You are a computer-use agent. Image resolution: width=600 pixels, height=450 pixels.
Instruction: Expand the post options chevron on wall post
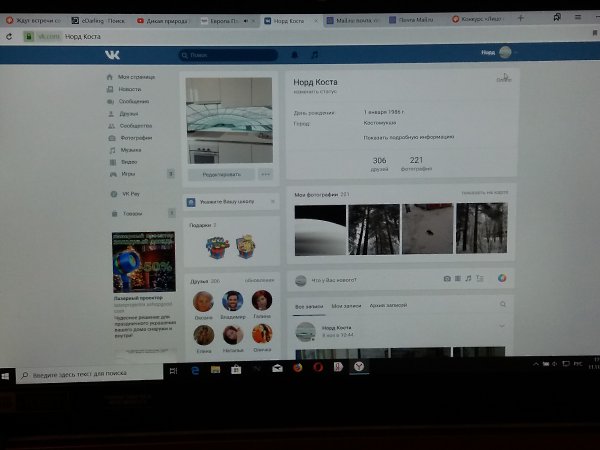(x=502, y=327)
